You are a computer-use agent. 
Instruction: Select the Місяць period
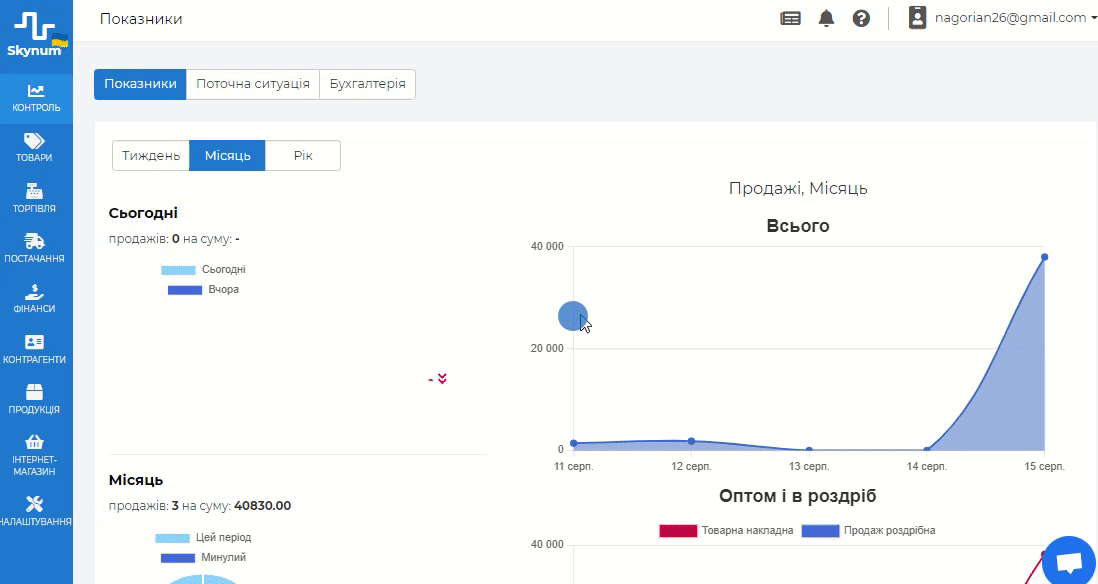point(228,155)
